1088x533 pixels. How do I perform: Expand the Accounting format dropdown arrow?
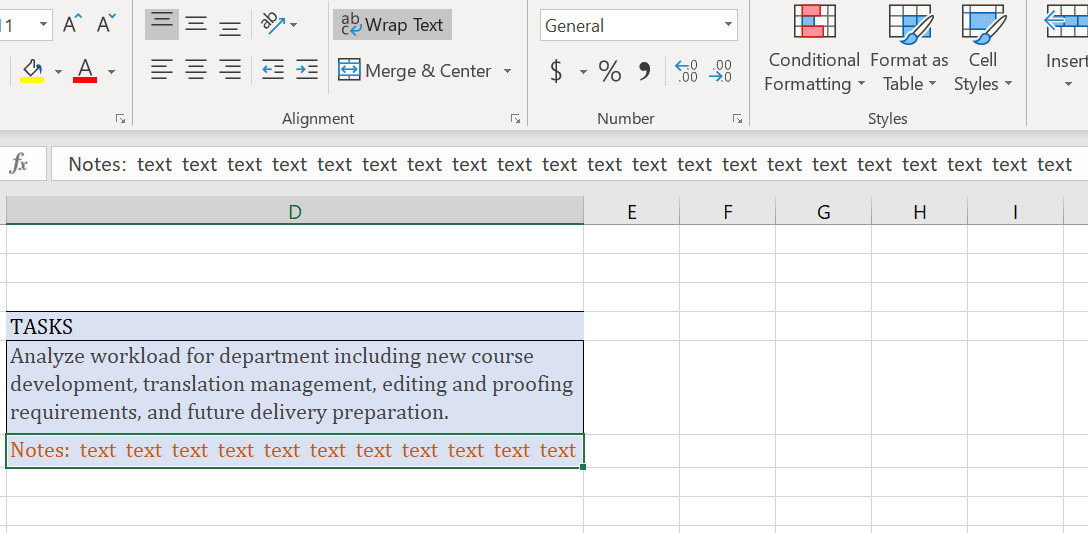(583, 71)
